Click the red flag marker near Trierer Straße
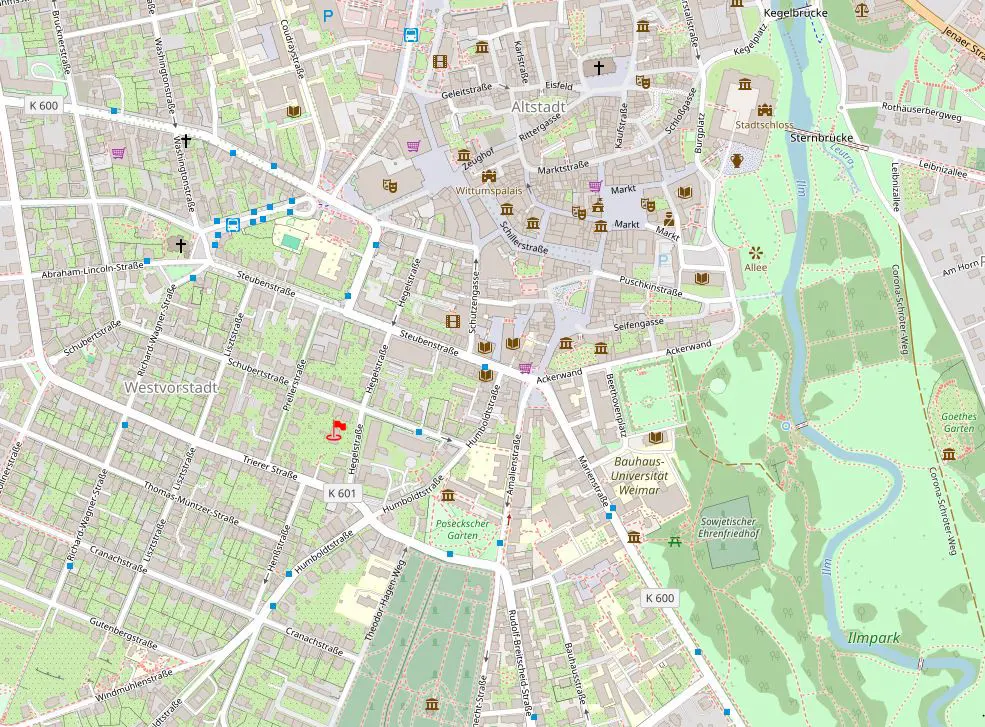Viewport: 985px width, 727px height. 336,428
